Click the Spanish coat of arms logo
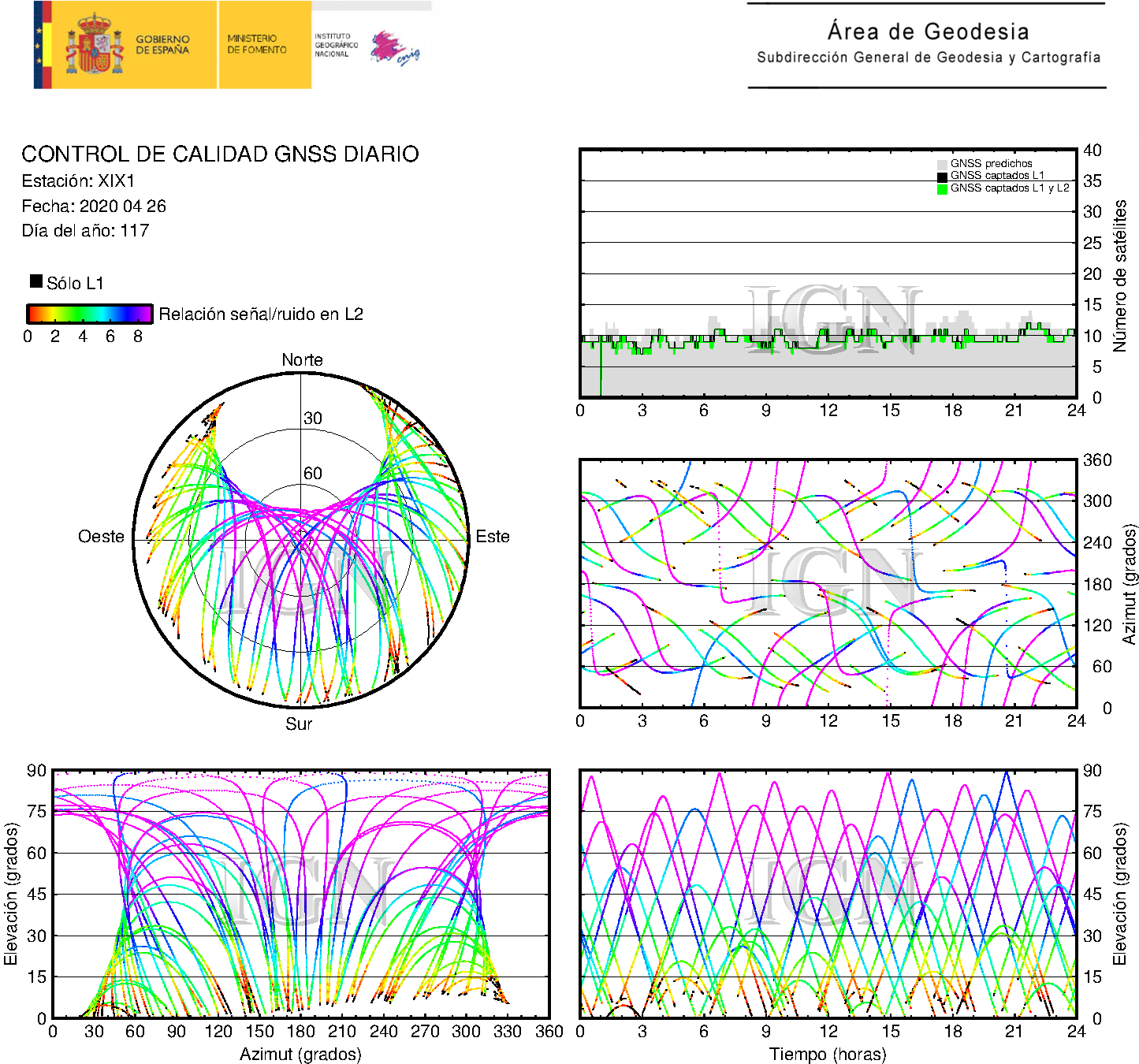This screenshot has width=1139, height=1064. point(94,46)
